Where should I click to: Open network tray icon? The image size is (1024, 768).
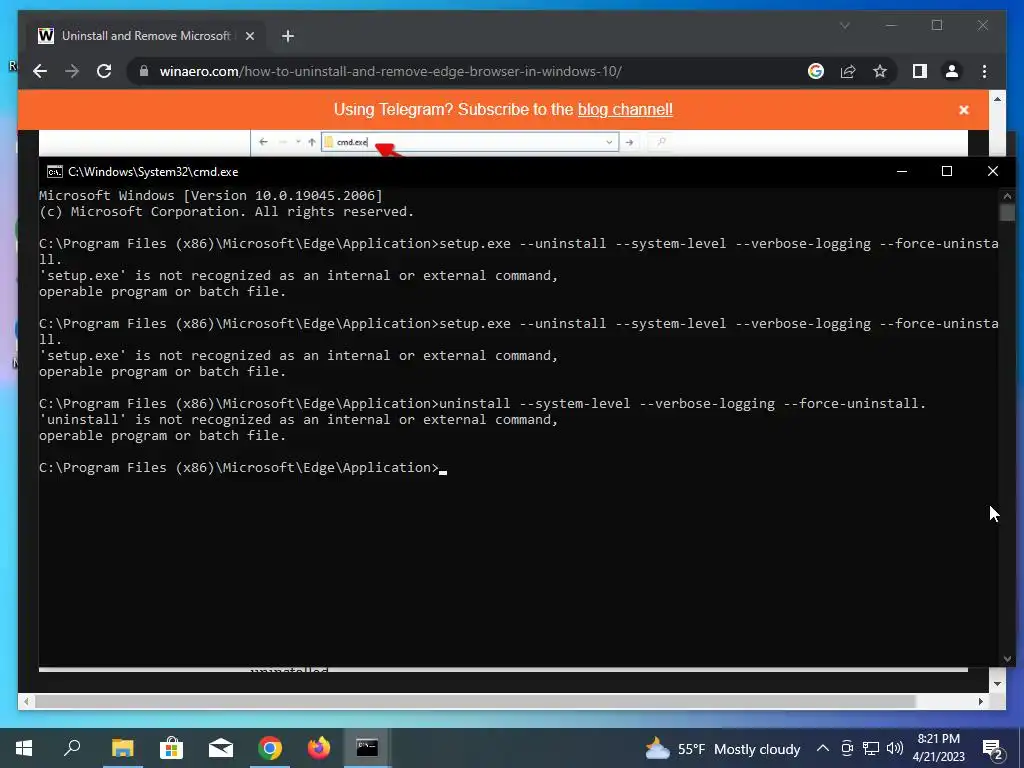(871, 748)
